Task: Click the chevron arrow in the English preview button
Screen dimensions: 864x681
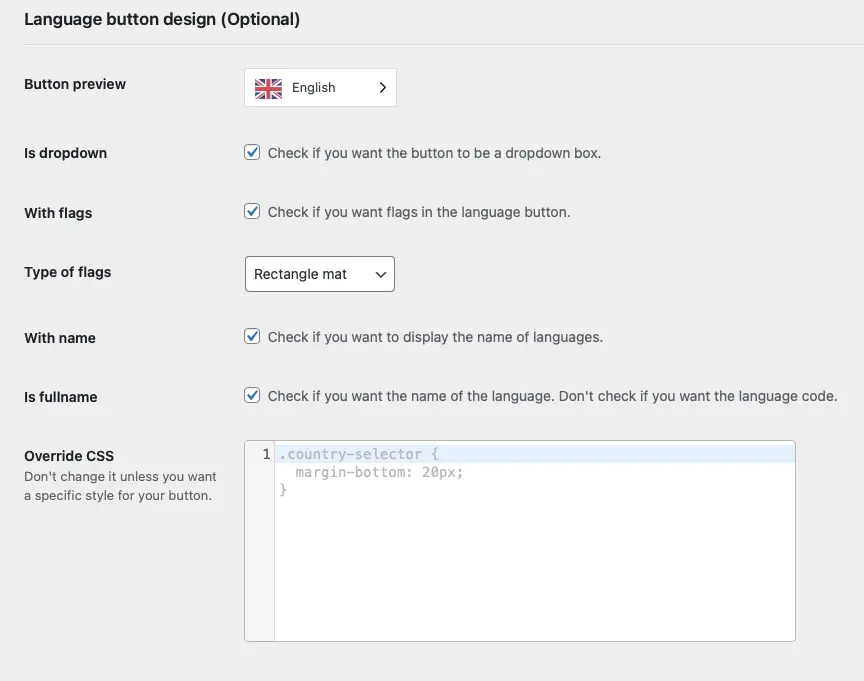Action: coord(382,88)
